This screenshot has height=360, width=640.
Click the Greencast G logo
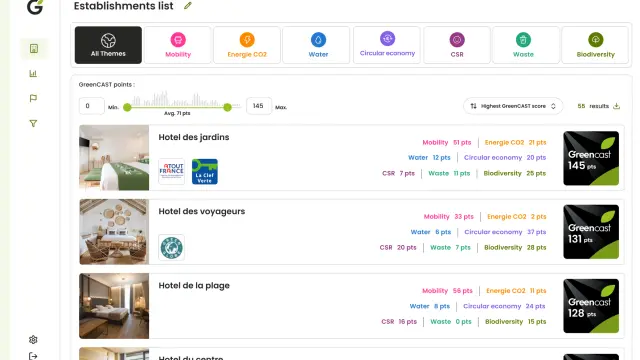coord(35,7)
